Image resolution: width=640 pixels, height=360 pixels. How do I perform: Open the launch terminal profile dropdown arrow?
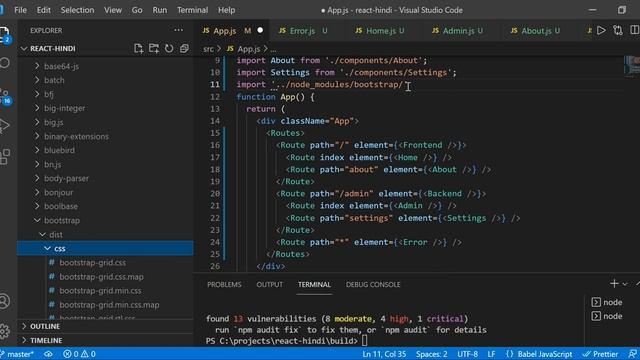coord(625,284)
